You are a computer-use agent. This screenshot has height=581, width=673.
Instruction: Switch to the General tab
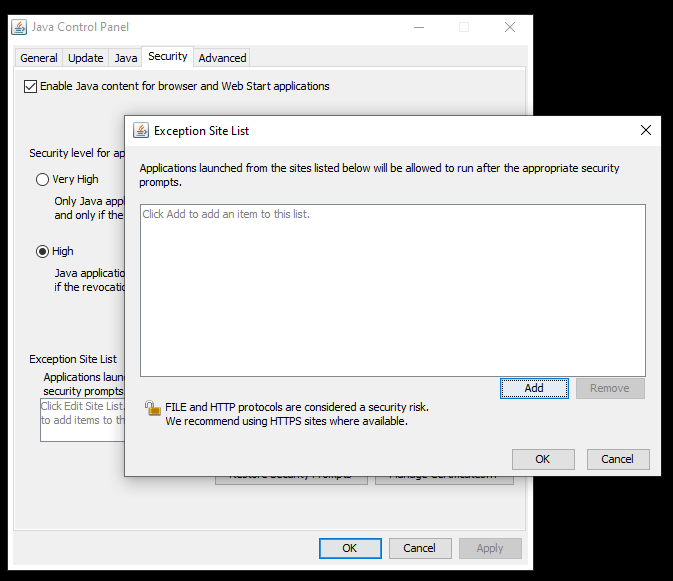click(x=39, y=58)
